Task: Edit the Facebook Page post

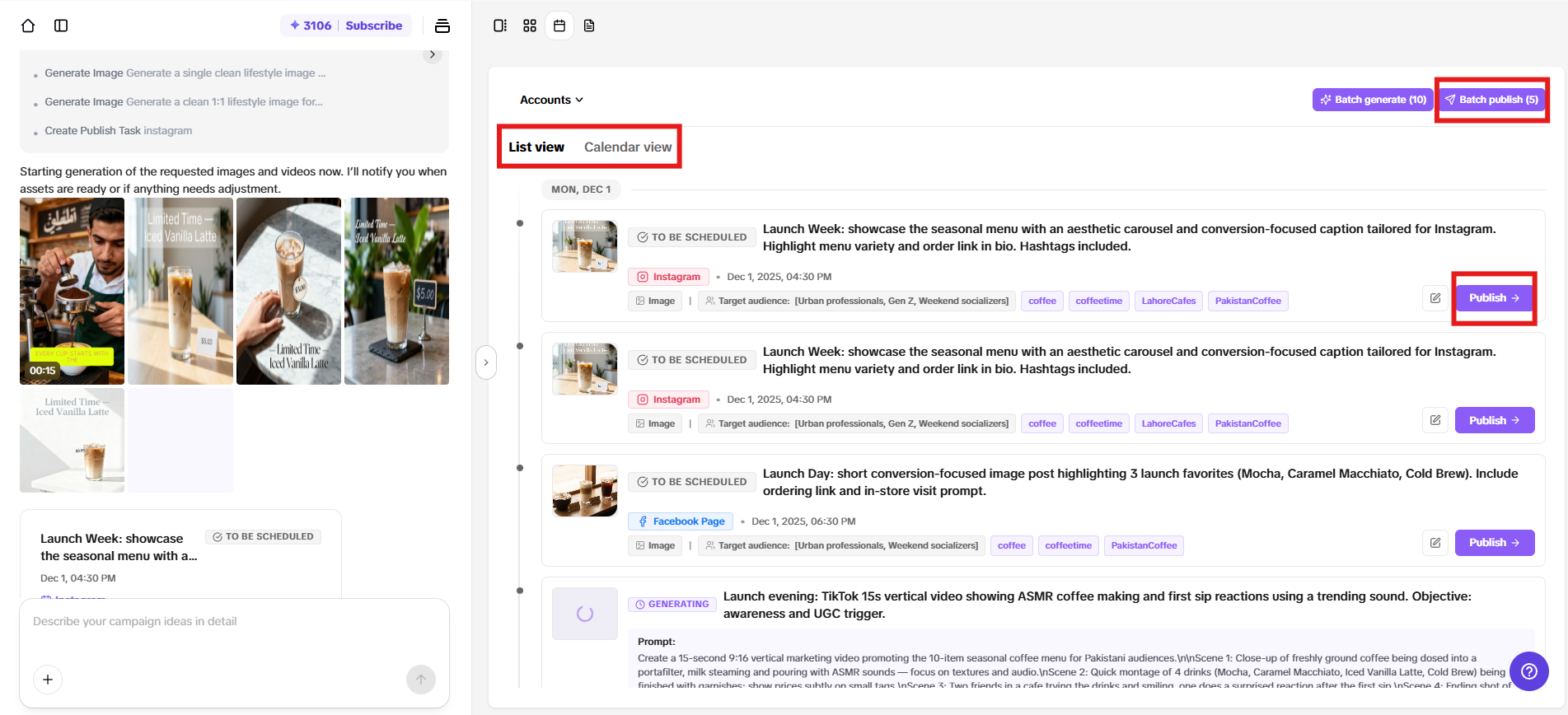Action: pyautogui.click(x=1435, y=543)
